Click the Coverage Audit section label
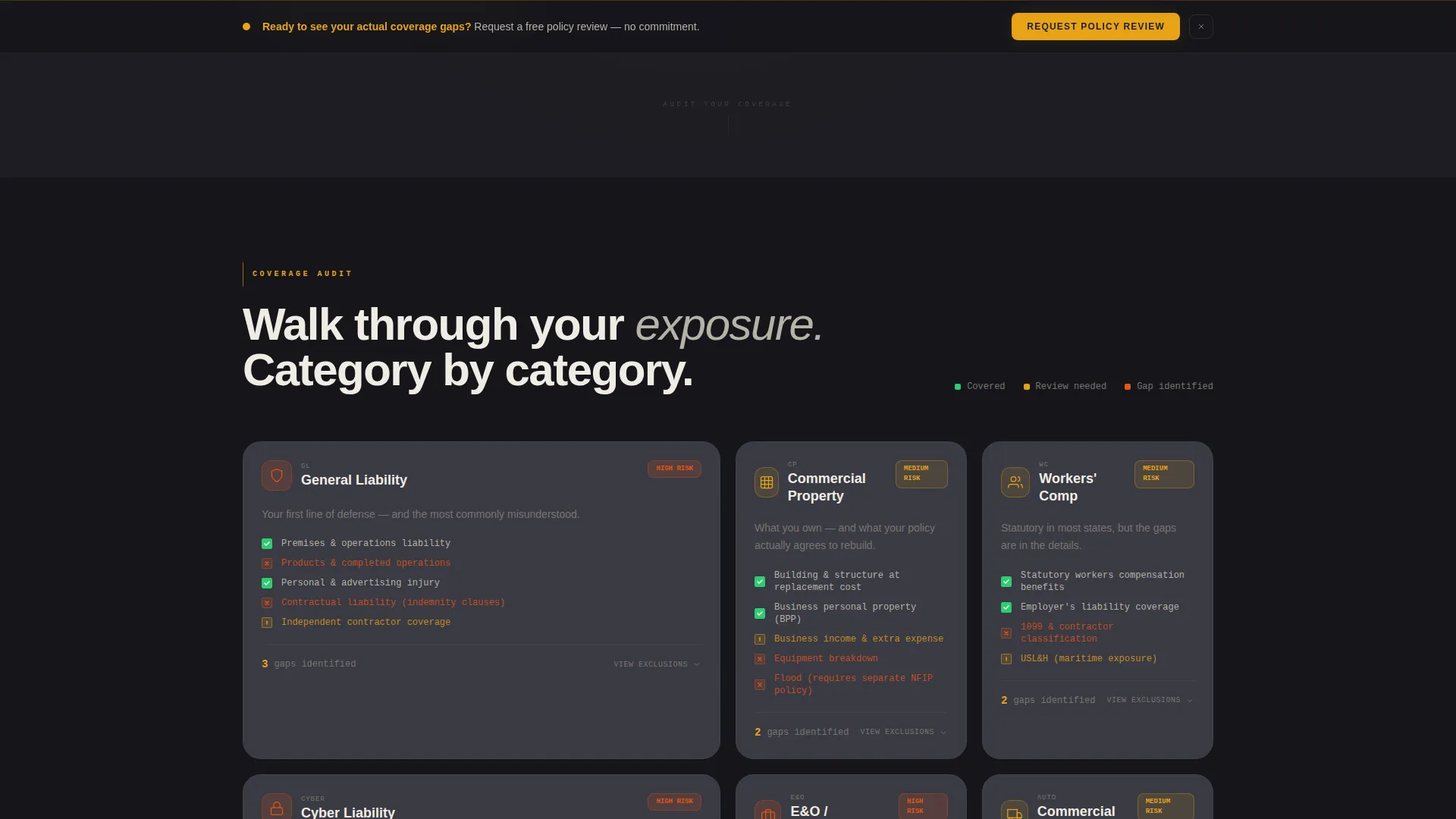The height and width of the screenshot is (819, 1456). pos(302,274)
